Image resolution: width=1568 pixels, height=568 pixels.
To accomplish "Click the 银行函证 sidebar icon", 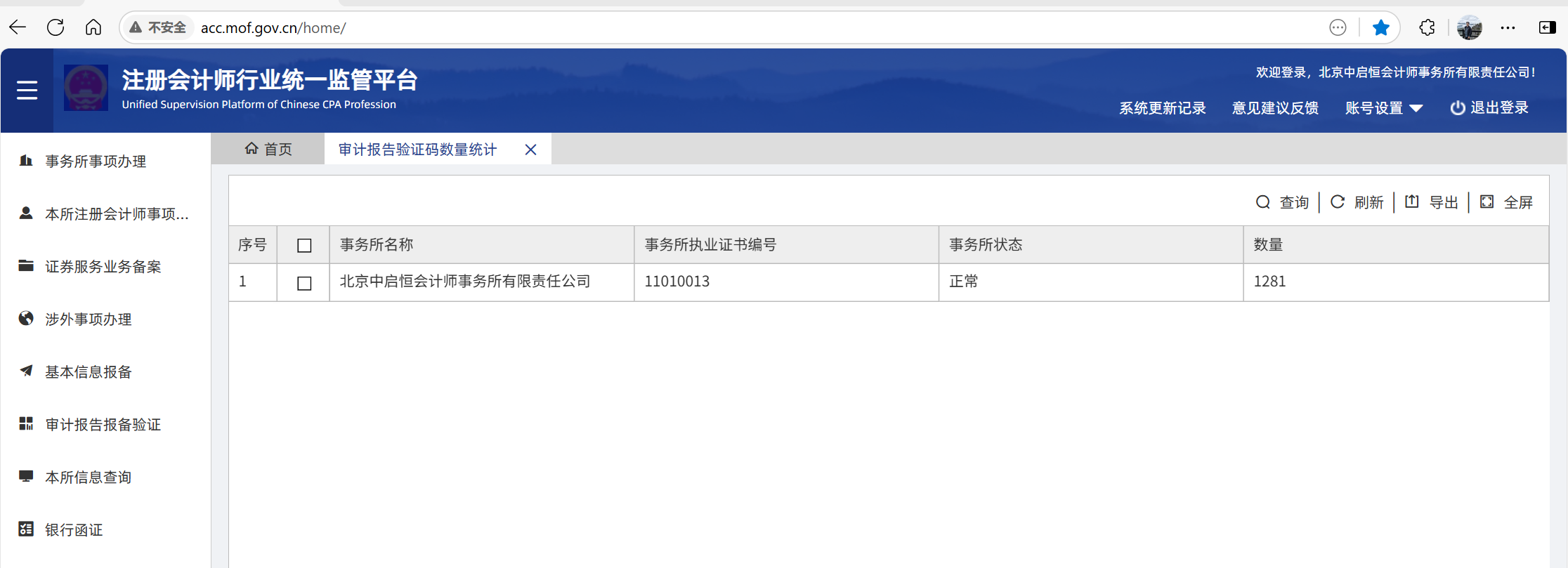I will 26,529.
